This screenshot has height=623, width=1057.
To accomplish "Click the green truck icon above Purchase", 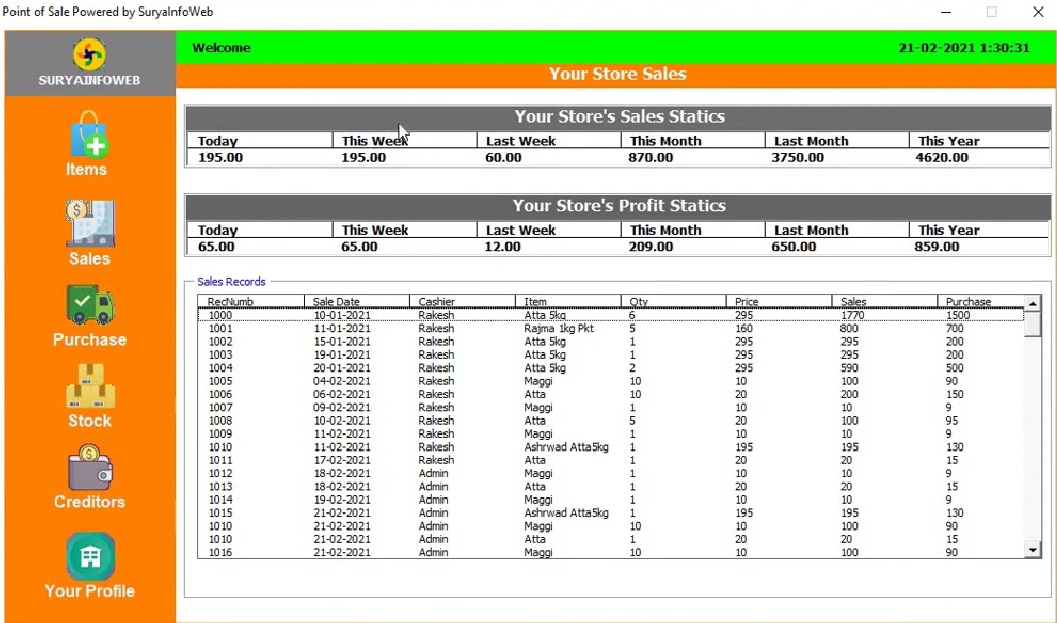I will pyautogui.click(x=88, y=303).
